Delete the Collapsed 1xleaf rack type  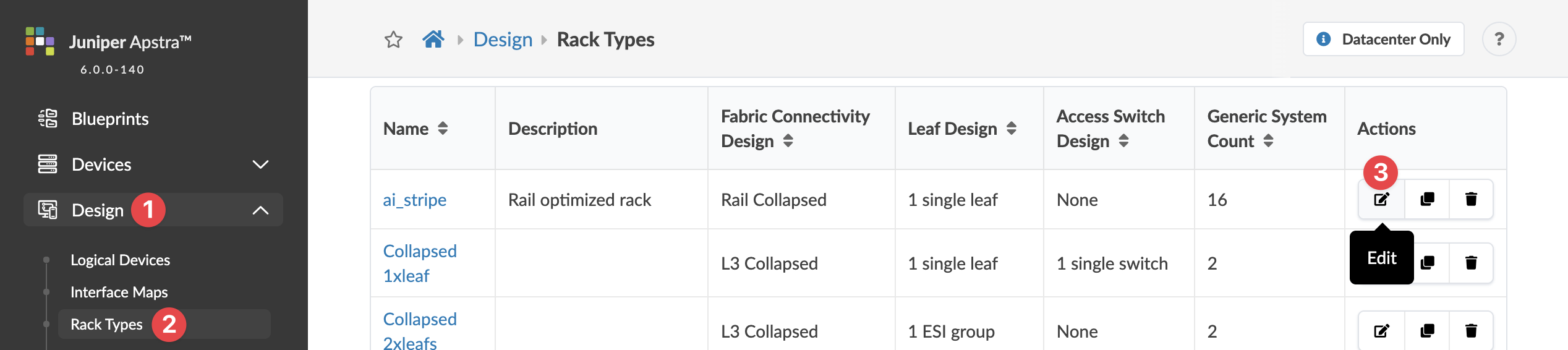[1471, 263]
